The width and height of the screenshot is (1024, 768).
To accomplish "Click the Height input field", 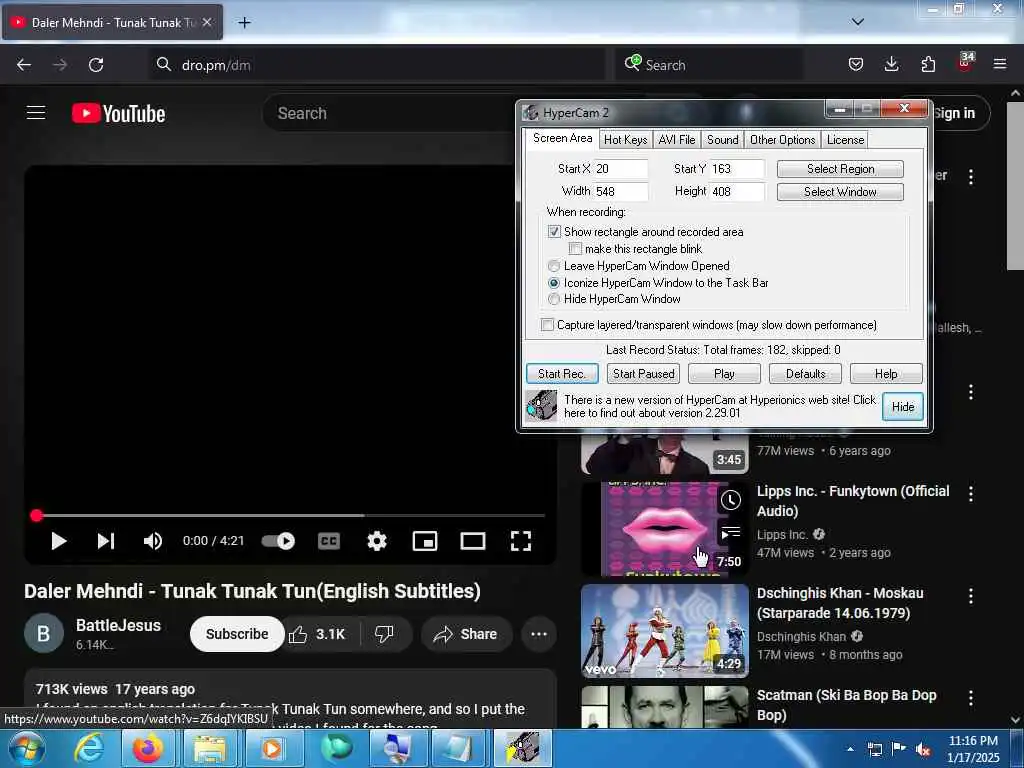I will point(737,191).
